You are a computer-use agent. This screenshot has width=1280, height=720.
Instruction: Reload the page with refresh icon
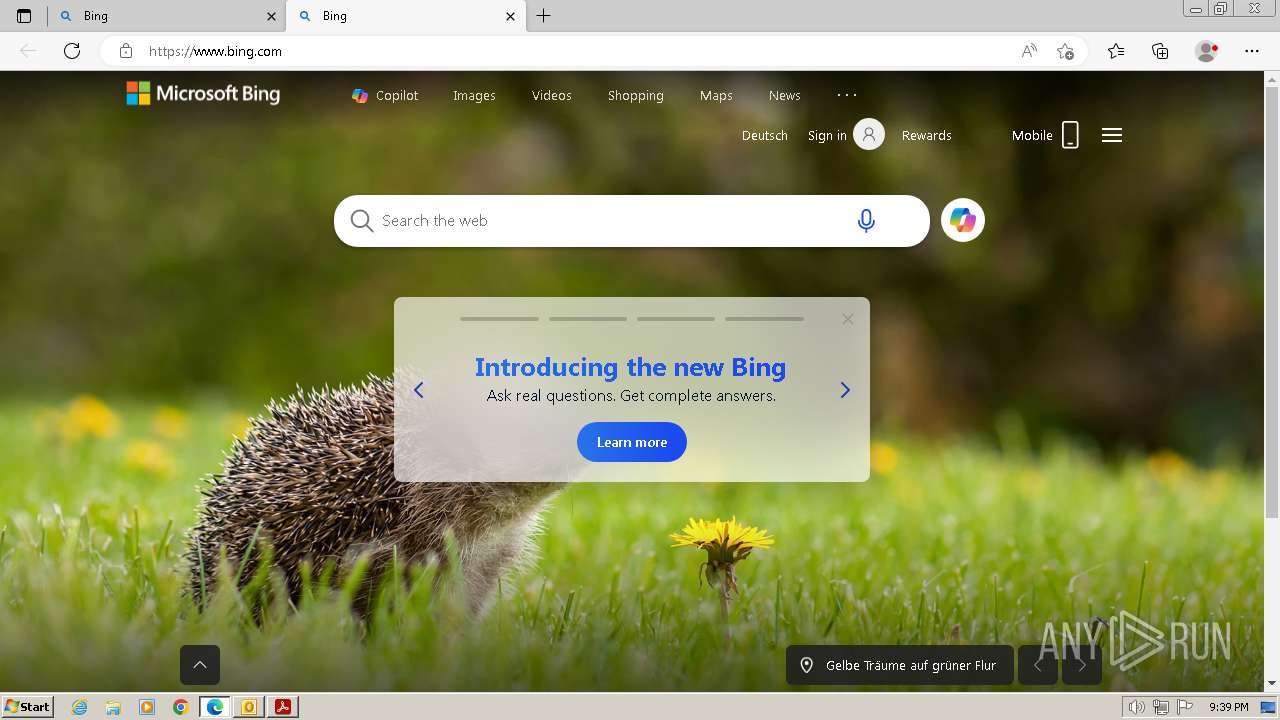tap(72, 51)
